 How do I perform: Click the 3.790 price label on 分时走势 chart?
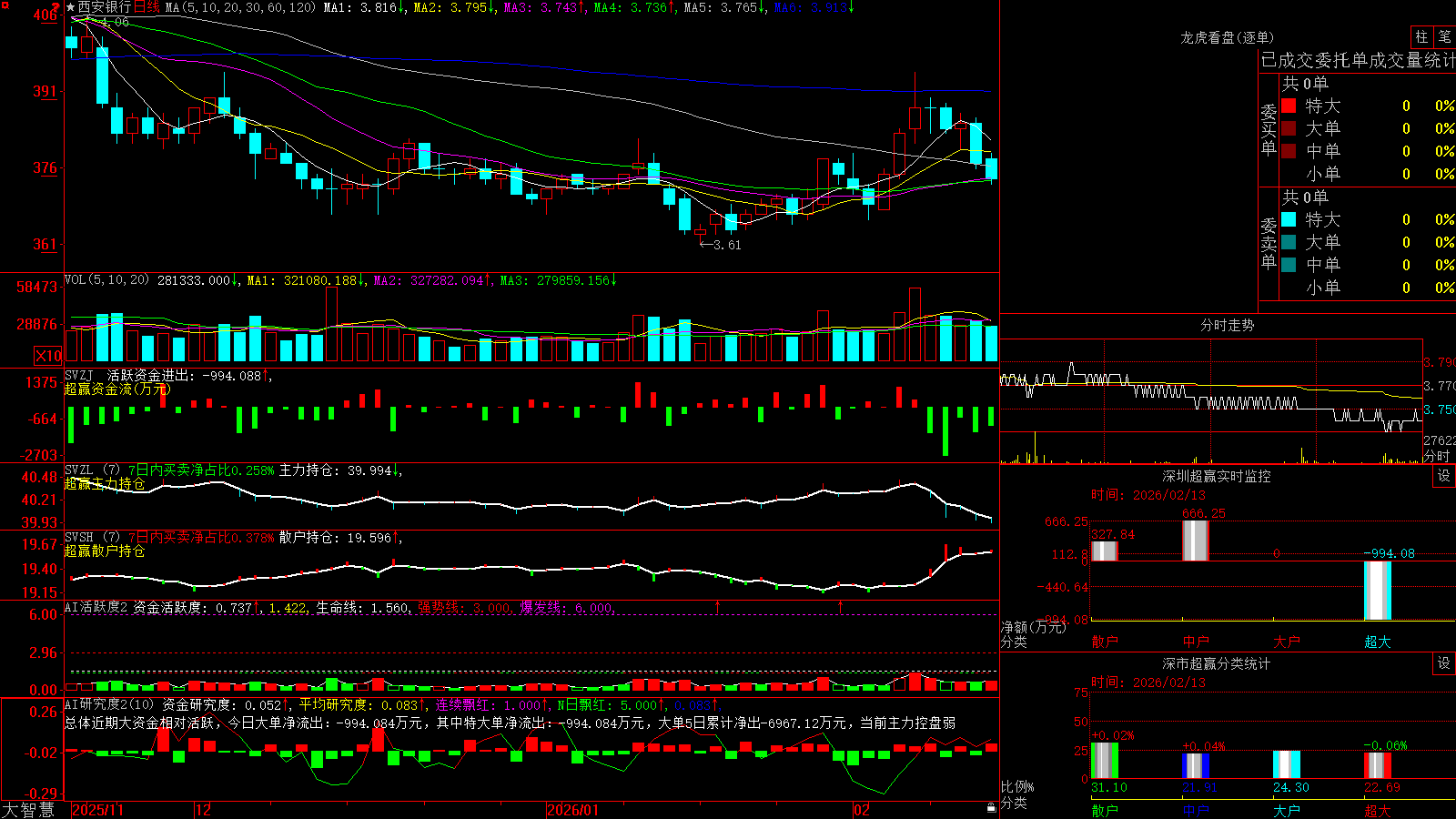click(x=1439, y=362)
